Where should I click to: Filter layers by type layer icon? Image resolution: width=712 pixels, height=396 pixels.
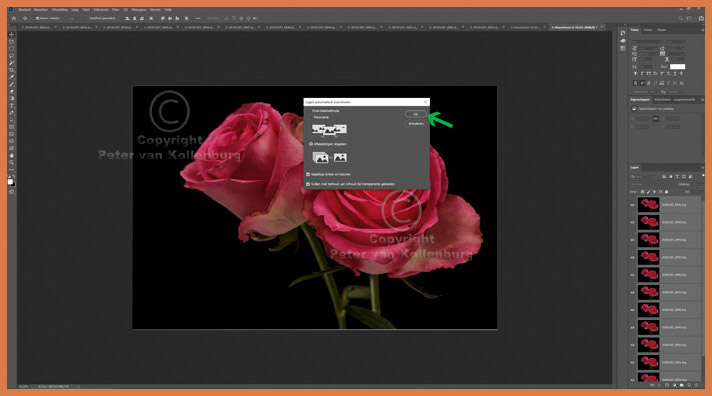coord(677,176)
